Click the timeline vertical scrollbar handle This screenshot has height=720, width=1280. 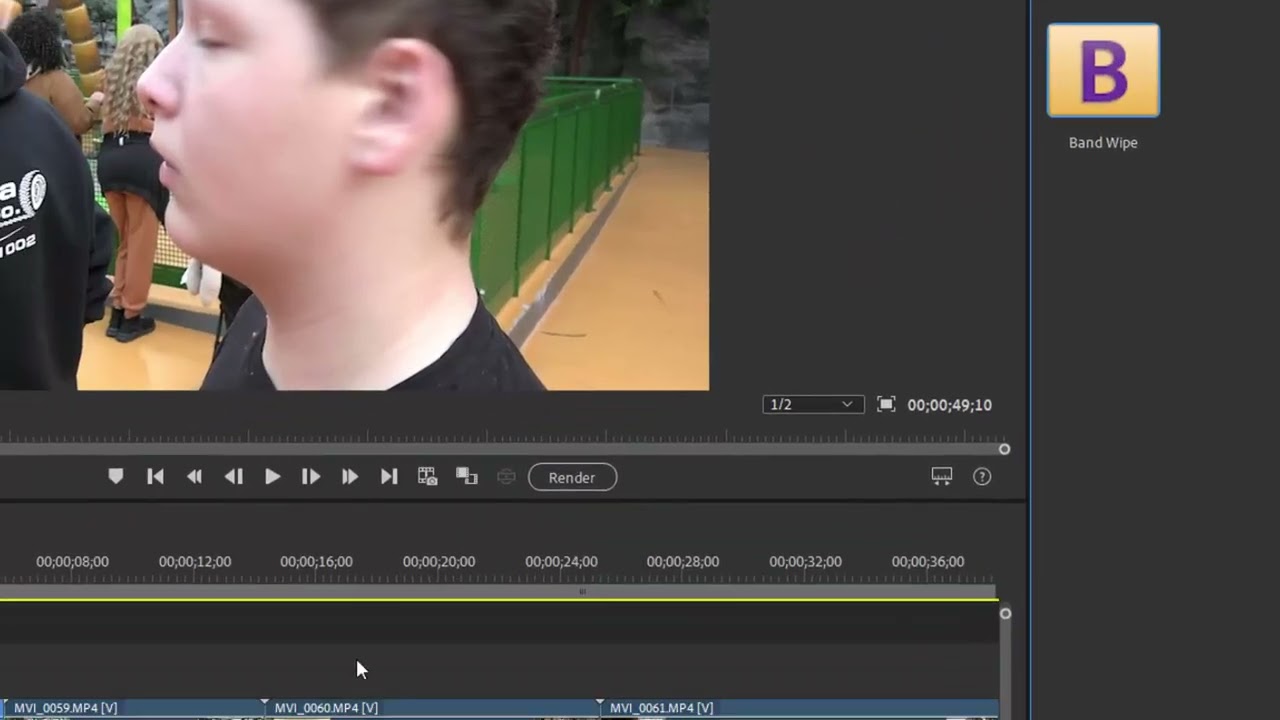coord(1005,613)
